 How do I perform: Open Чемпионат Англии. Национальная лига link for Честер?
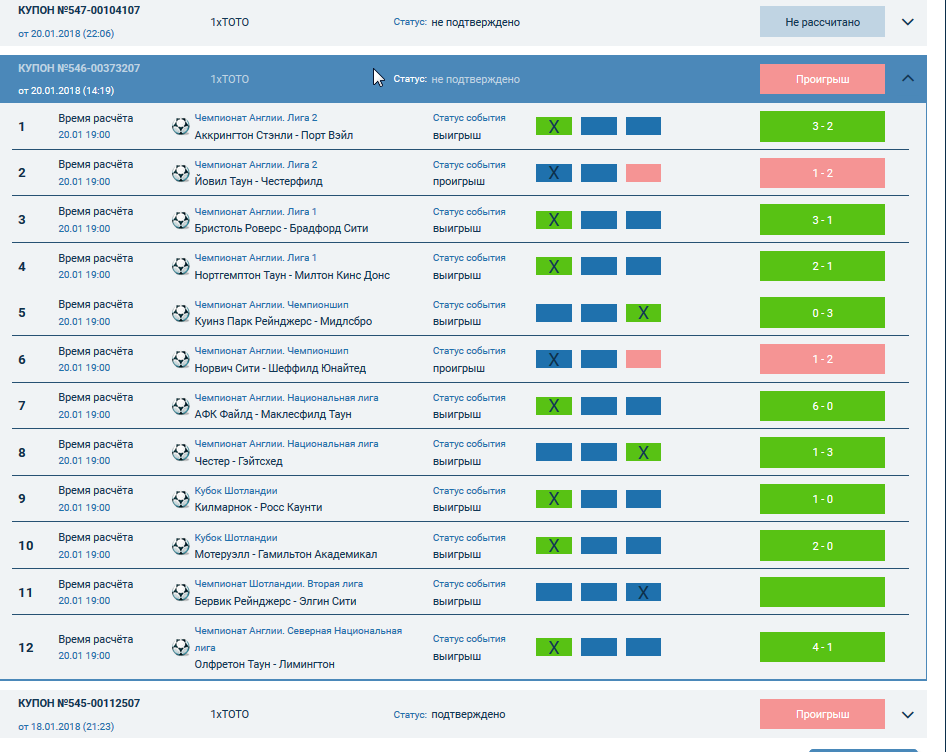click(x=287, y=444)
